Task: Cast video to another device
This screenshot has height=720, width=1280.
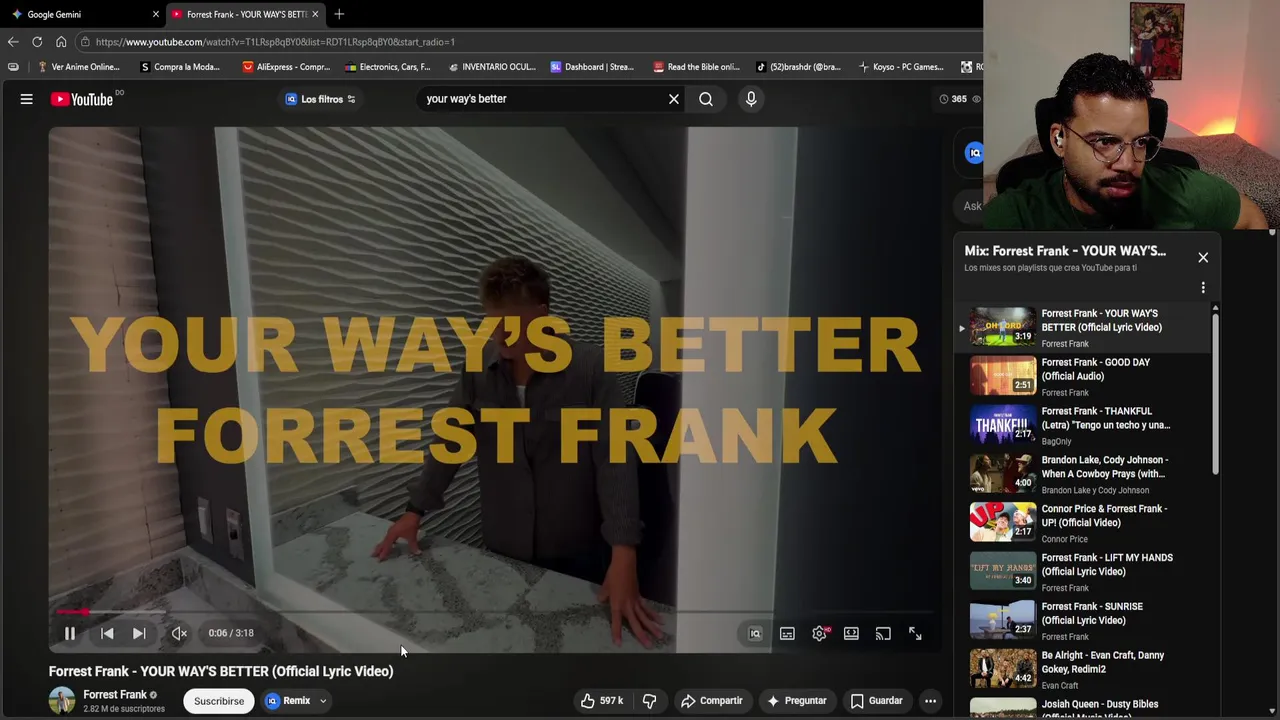Action: (883, 633)
